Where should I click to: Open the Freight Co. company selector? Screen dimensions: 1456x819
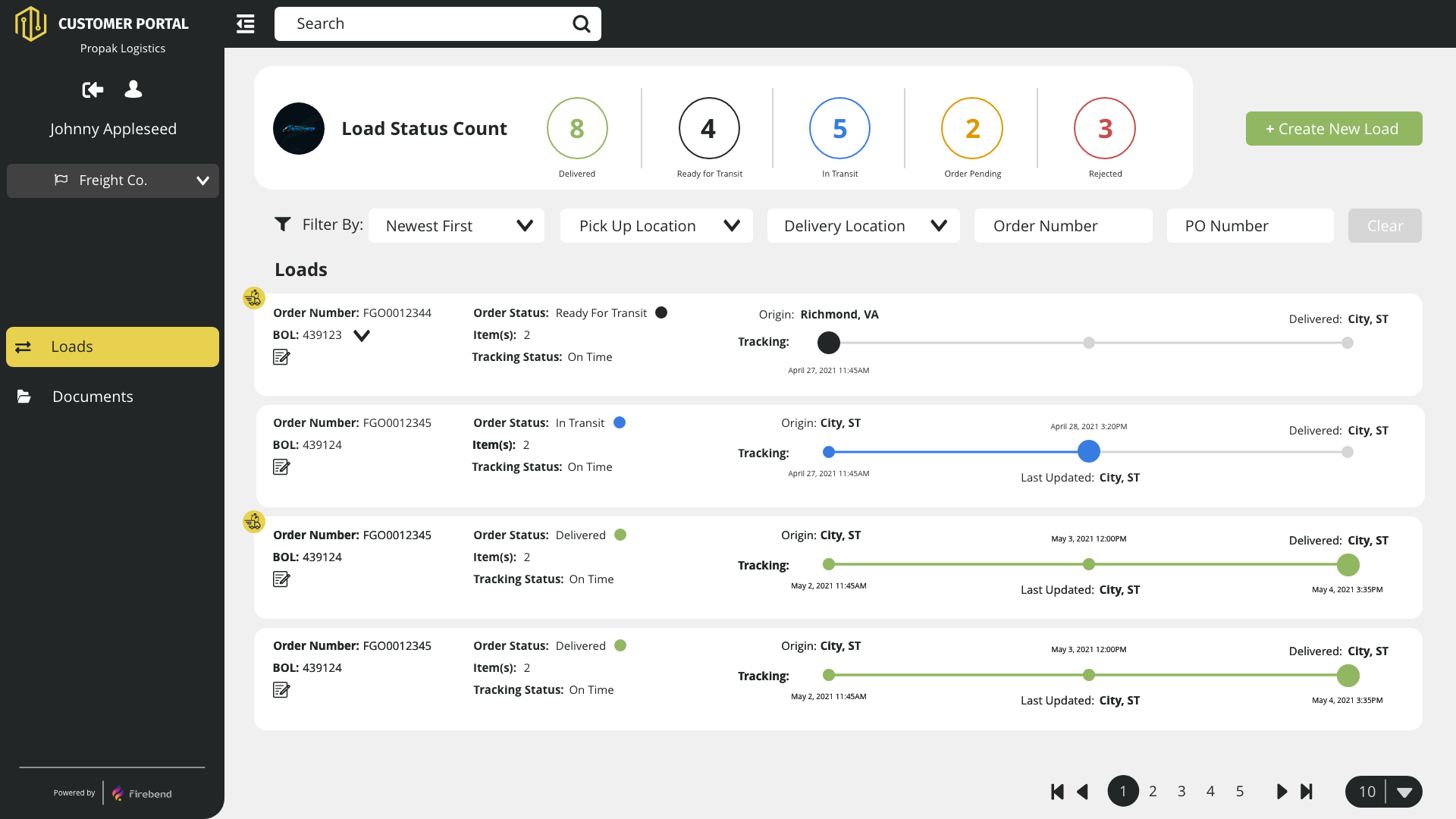point(113,180)
